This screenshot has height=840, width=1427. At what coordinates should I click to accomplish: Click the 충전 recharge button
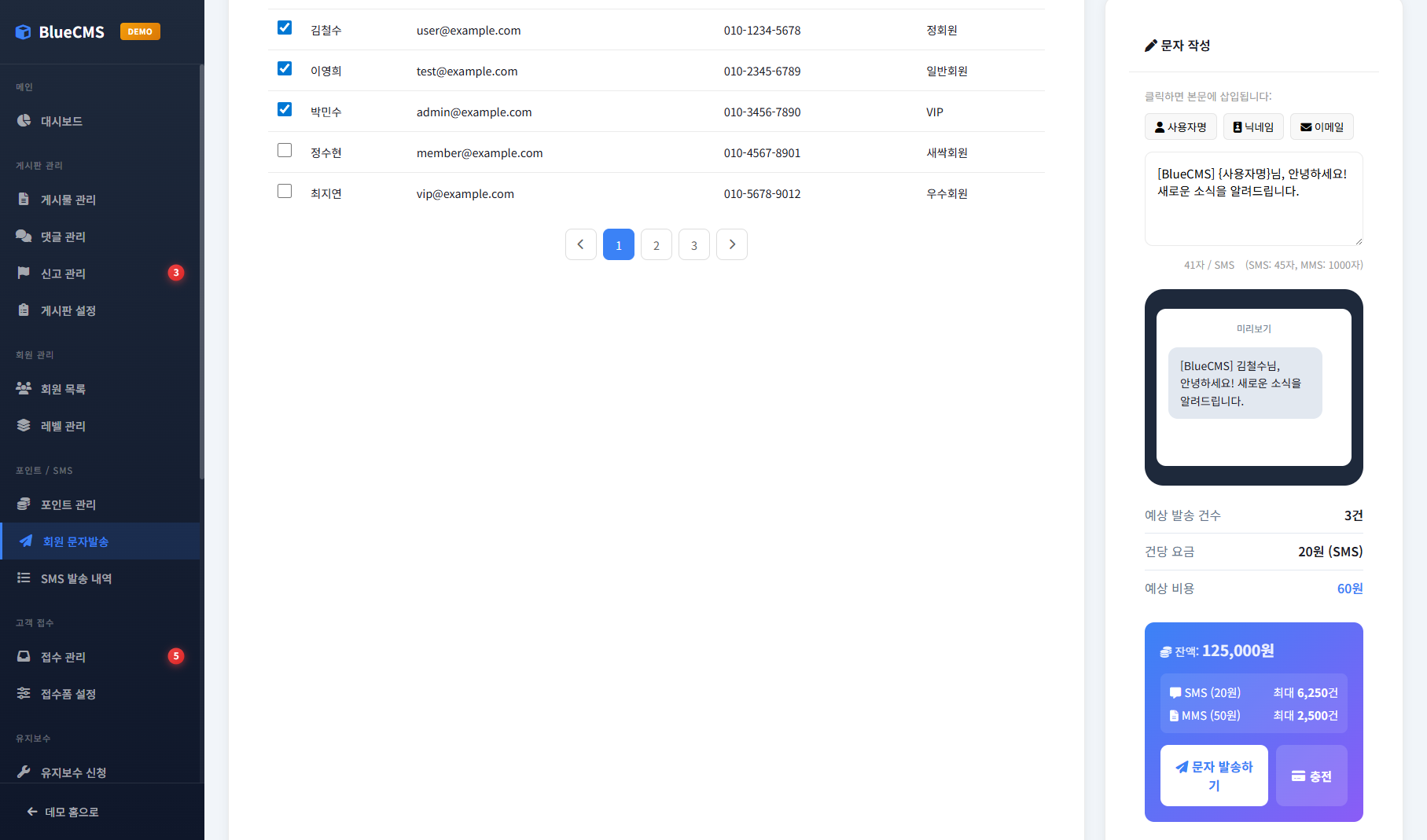point(1311,776)
